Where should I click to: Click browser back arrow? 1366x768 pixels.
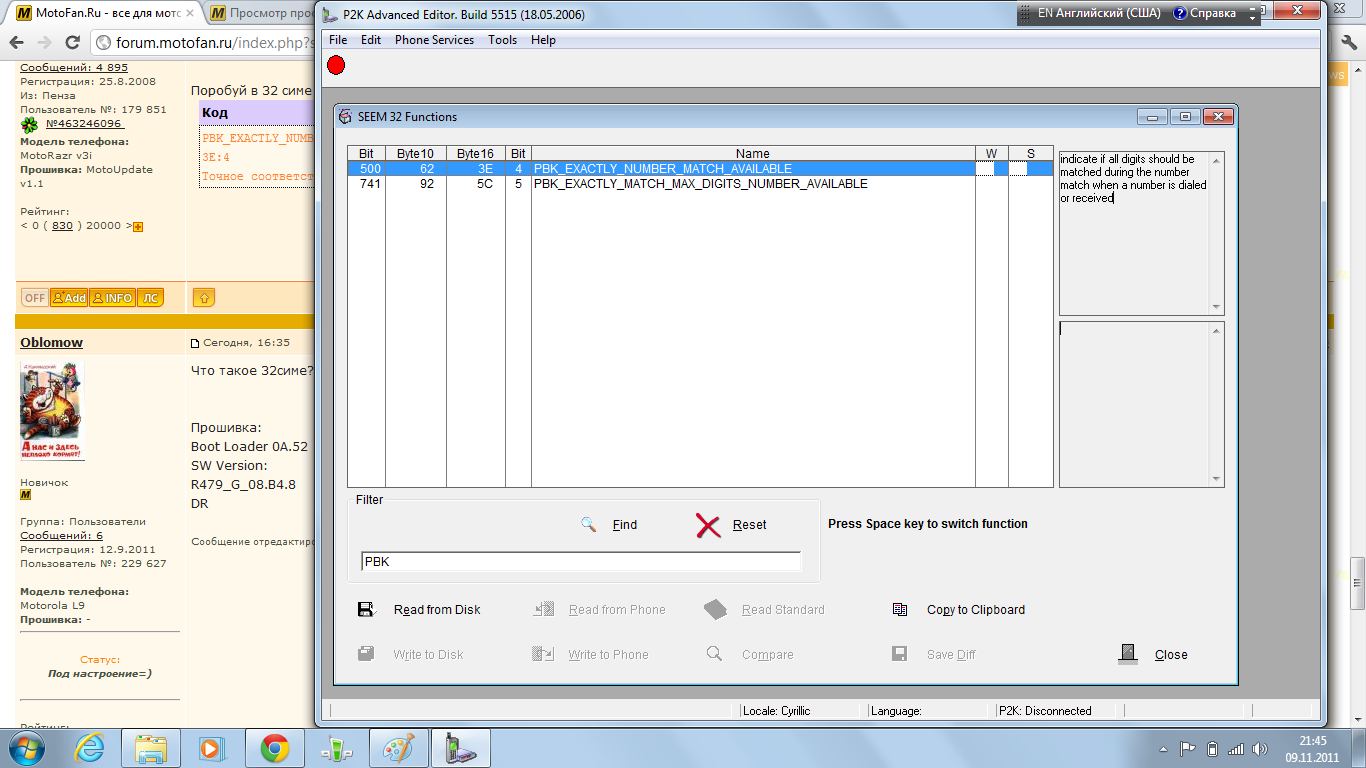coord(17,43)
